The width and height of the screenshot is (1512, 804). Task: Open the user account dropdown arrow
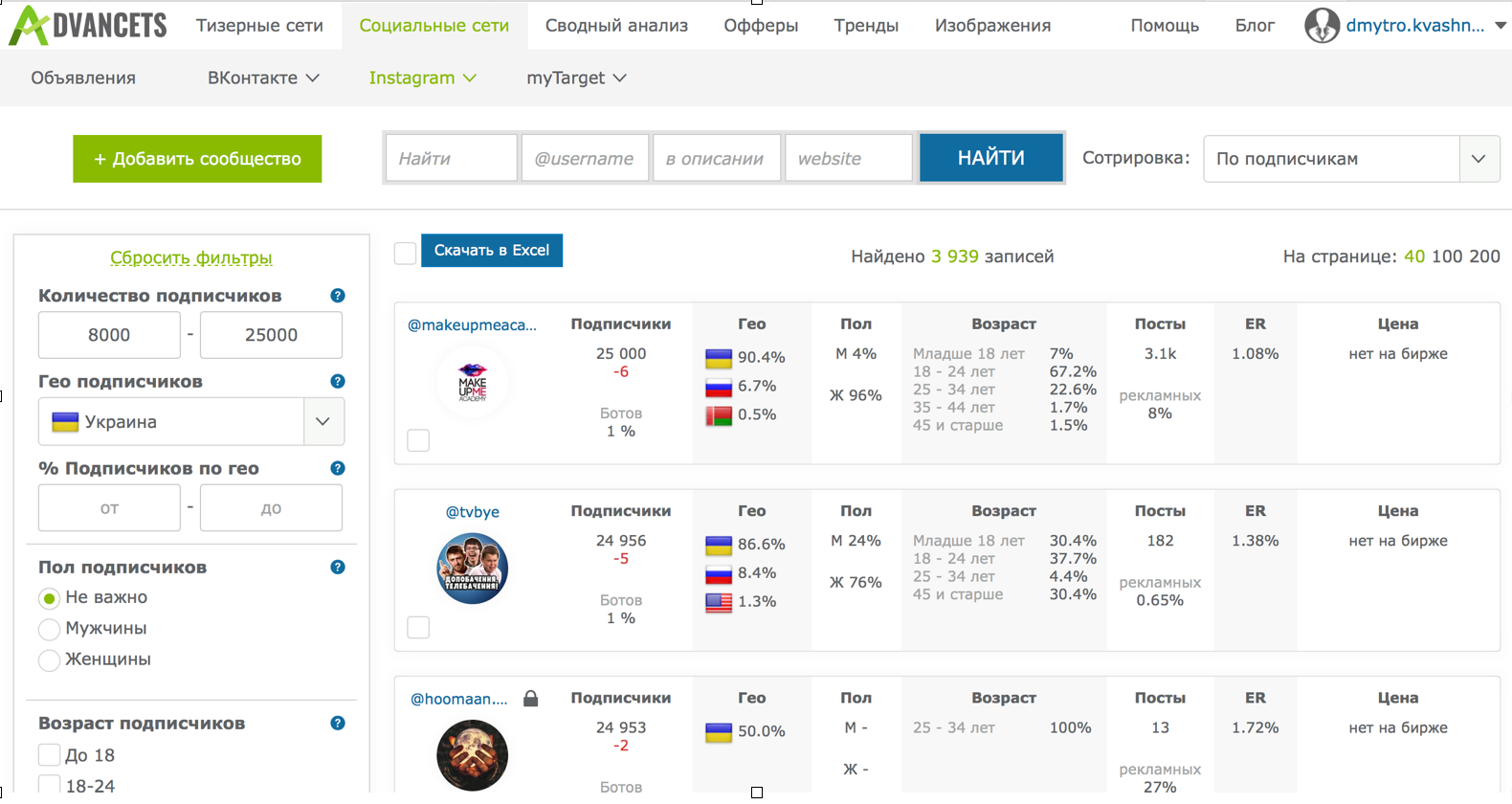click(x=1500, y=26)
